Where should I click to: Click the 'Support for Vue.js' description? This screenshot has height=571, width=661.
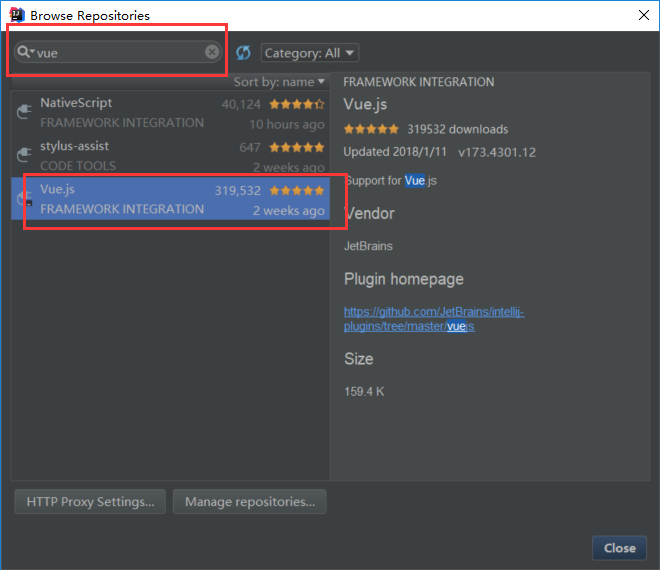pyautogui.click(x=390, y=181)
